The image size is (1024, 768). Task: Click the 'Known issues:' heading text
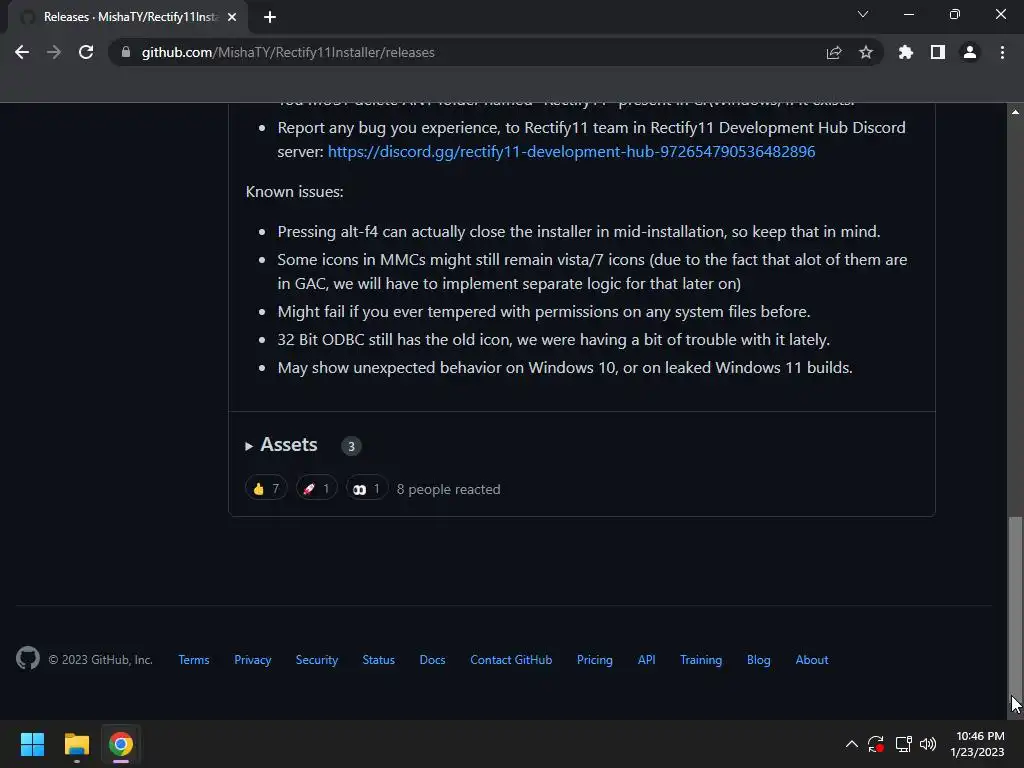point(295,191)
